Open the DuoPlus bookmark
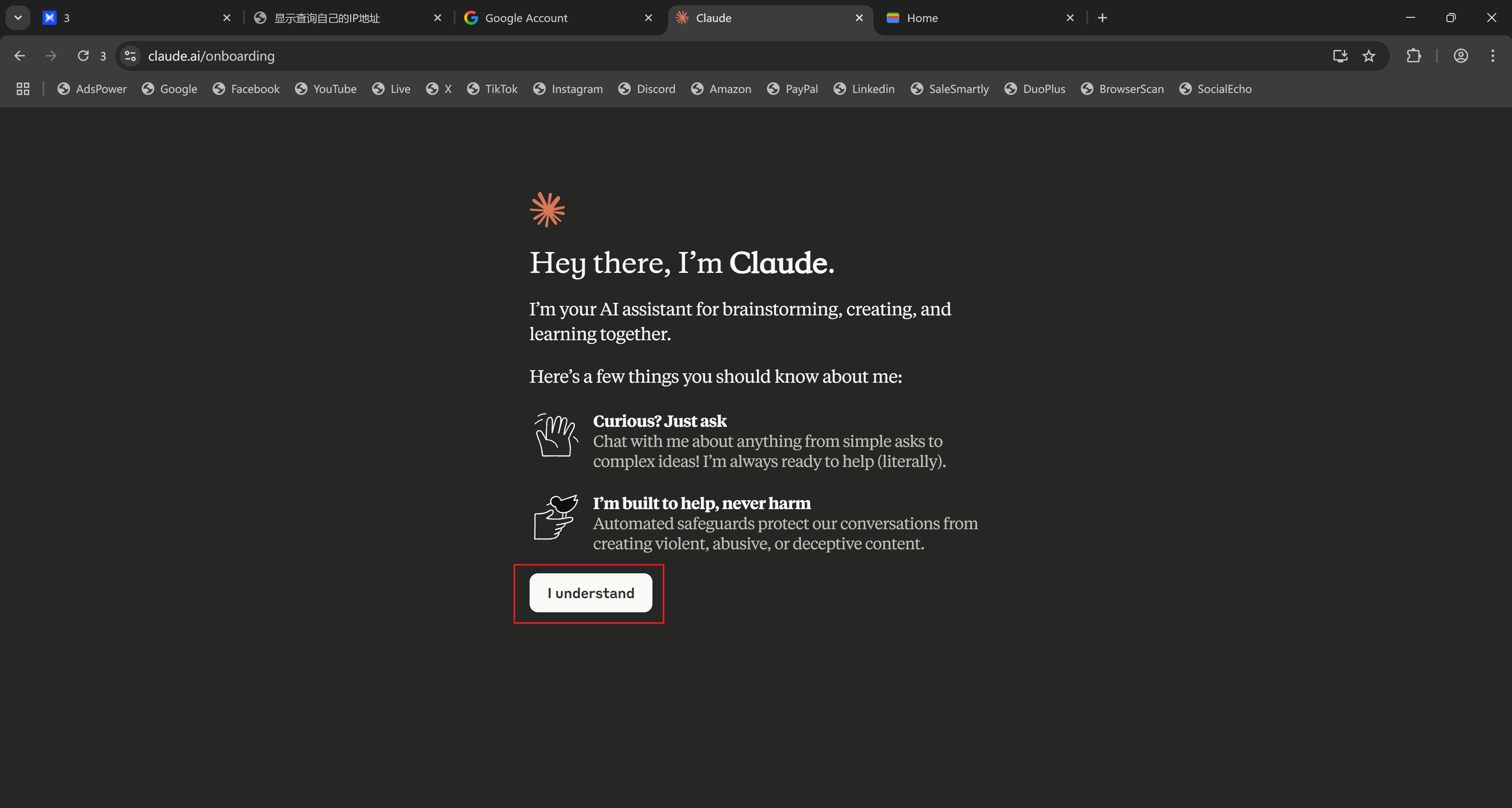Viewport: 1512px width, 808px height. click(1035, 89)
